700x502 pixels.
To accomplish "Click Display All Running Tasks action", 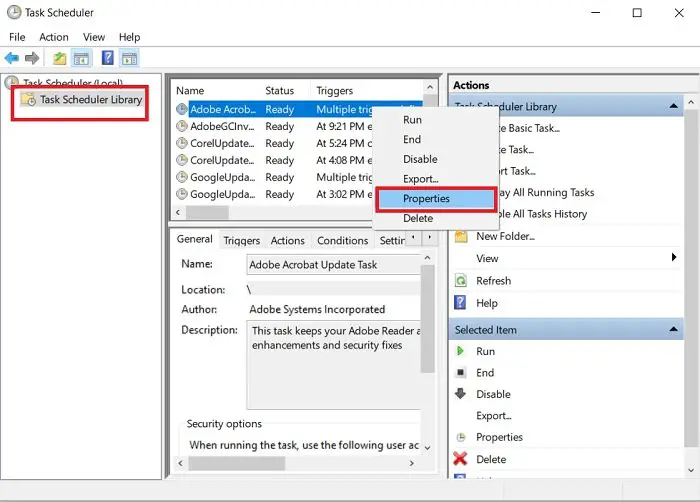I will tap(546, 192).
